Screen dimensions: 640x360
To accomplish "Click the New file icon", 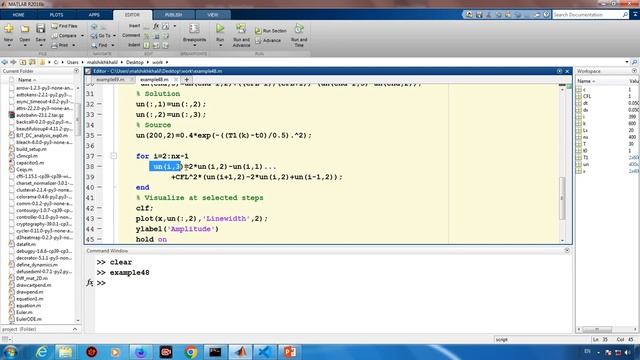I will pos(9,29).
